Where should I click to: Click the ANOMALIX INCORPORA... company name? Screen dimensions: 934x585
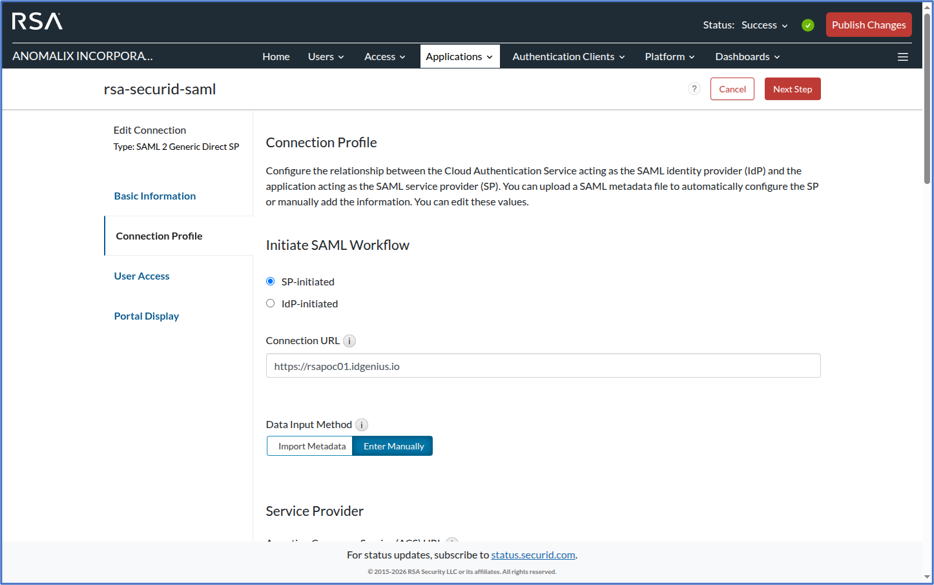[82, 56]
